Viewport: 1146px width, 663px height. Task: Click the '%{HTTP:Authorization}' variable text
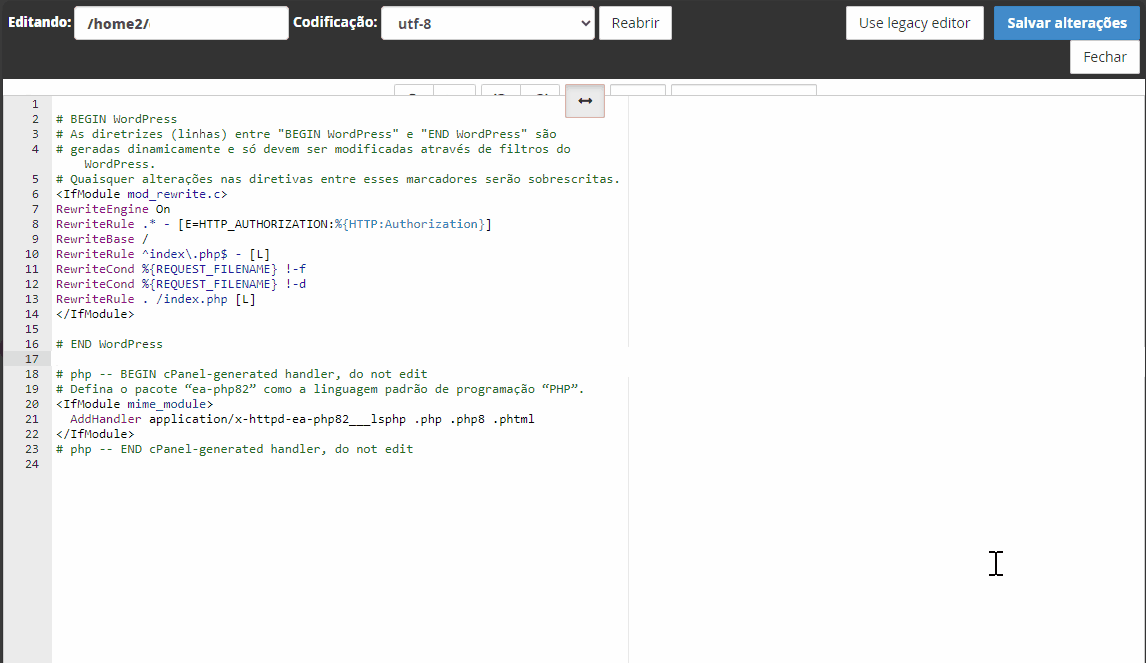pyautogui.click(x=409, y=224)
